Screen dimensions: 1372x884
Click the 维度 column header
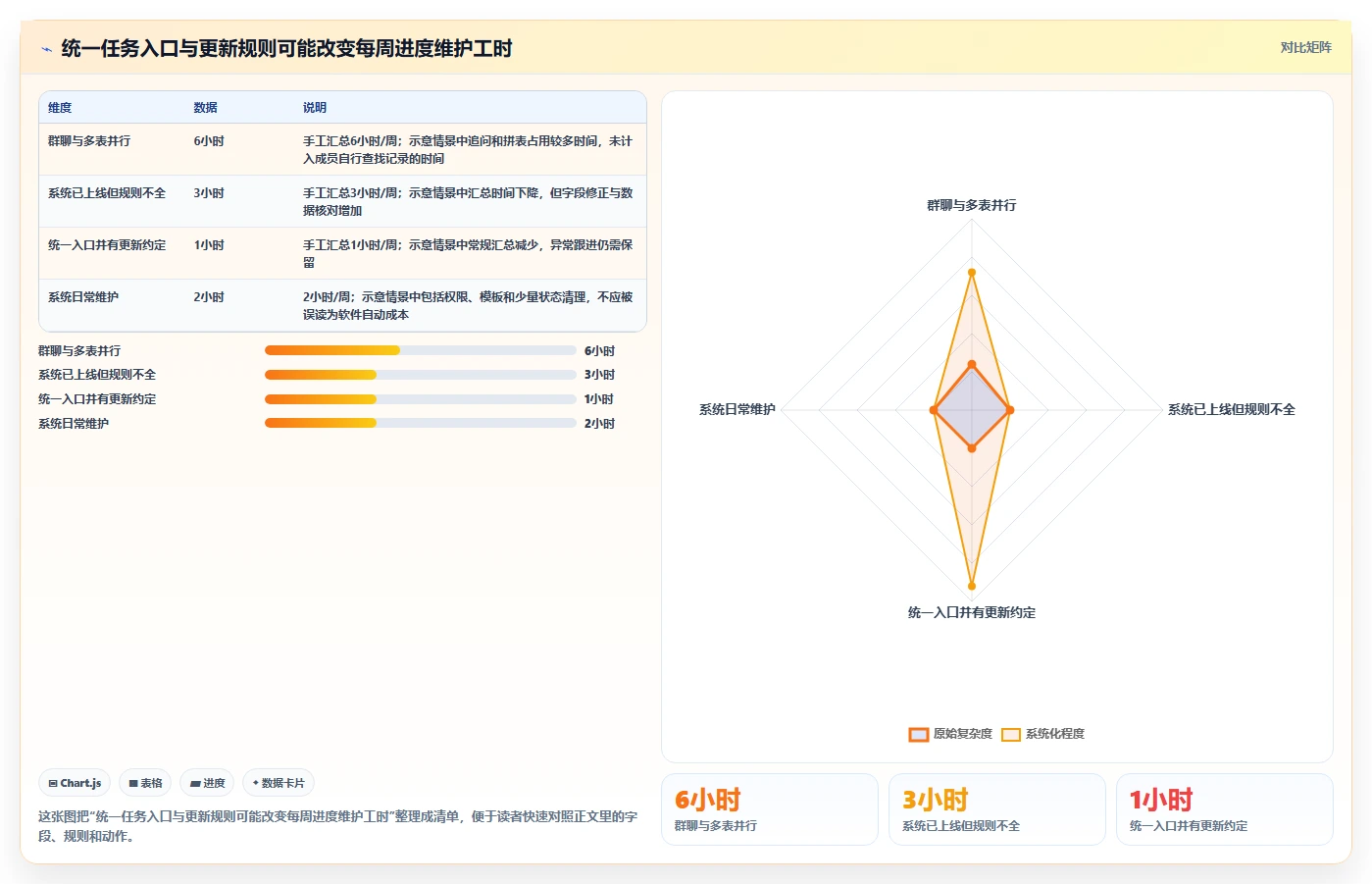(60, 108)
